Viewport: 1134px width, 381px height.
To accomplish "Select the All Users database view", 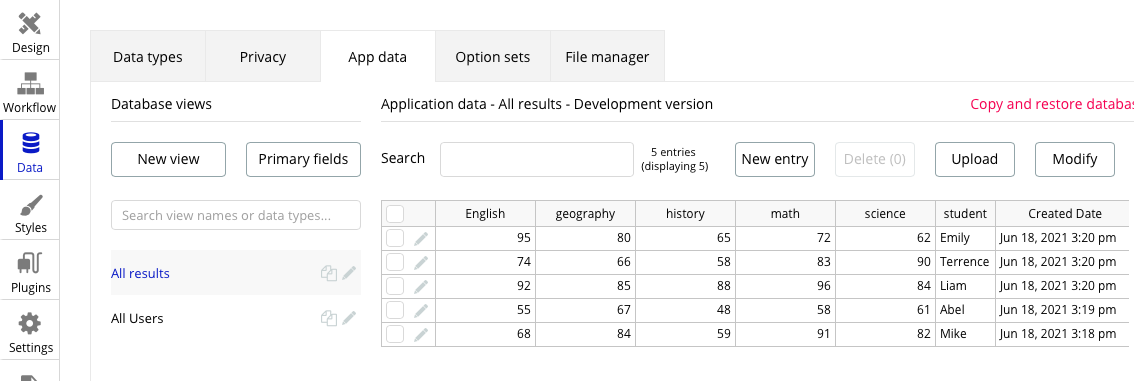I will click(137, 318).
